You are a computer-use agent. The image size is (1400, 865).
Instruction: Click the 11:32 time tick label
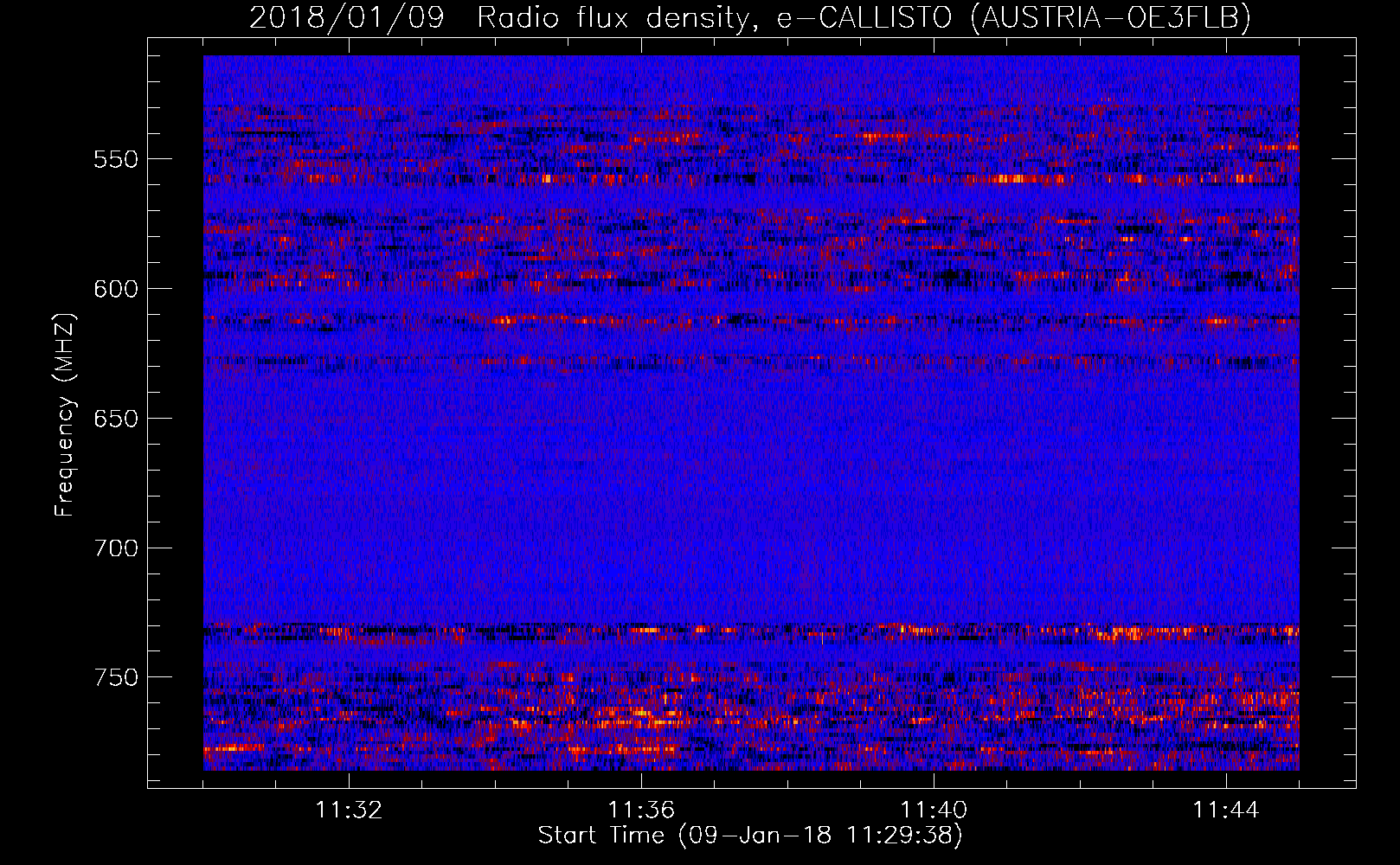349,811
